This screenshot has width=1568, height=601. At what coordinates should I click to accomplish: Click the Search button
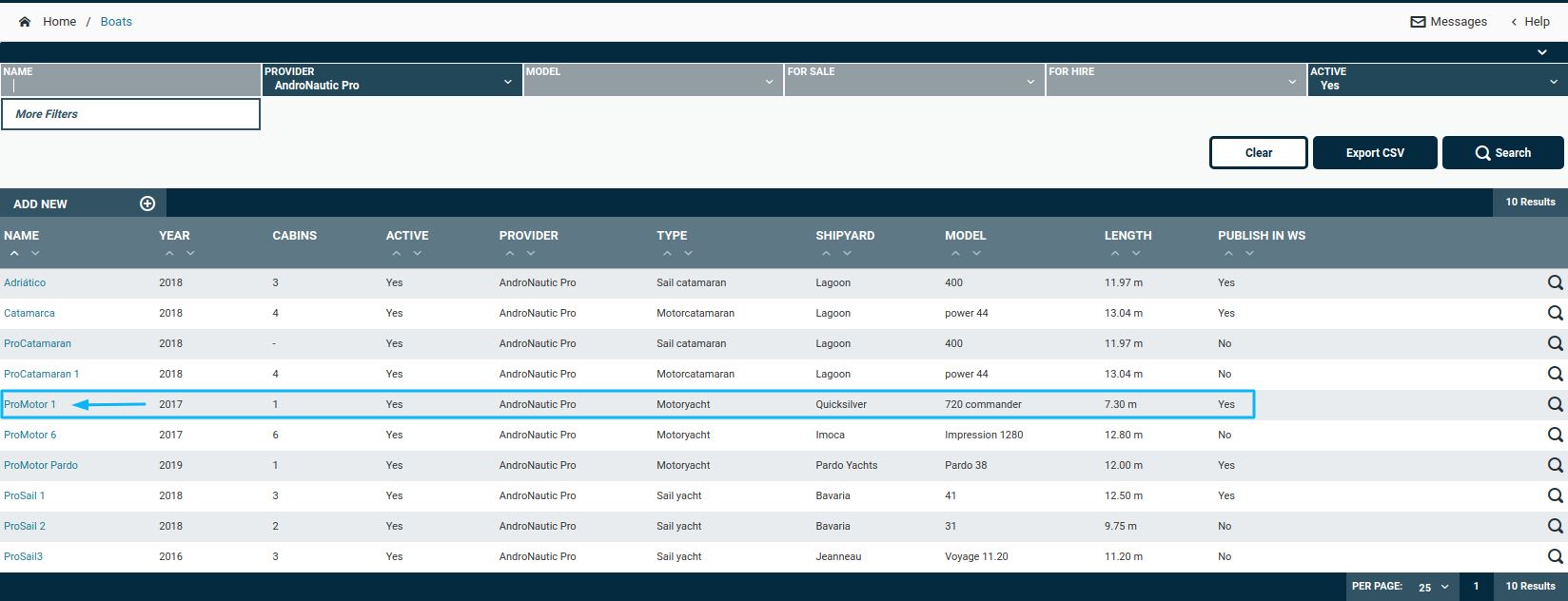(x=1503, y=152)
